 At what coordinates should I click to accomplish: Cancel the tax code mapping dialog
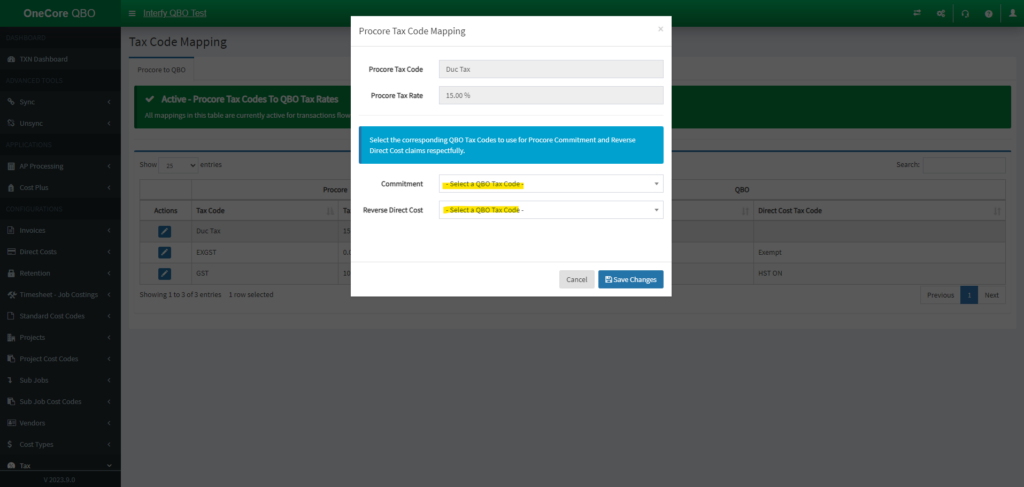click(576, 279)
